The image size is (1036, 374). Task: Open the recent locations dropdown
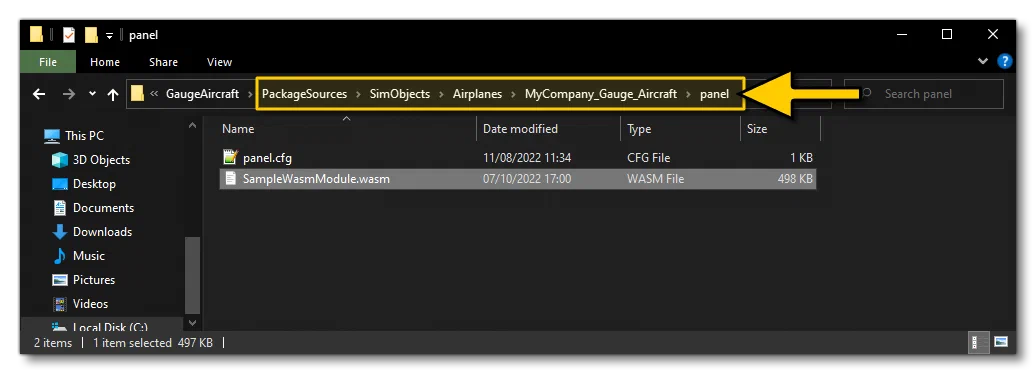(92, 94)
